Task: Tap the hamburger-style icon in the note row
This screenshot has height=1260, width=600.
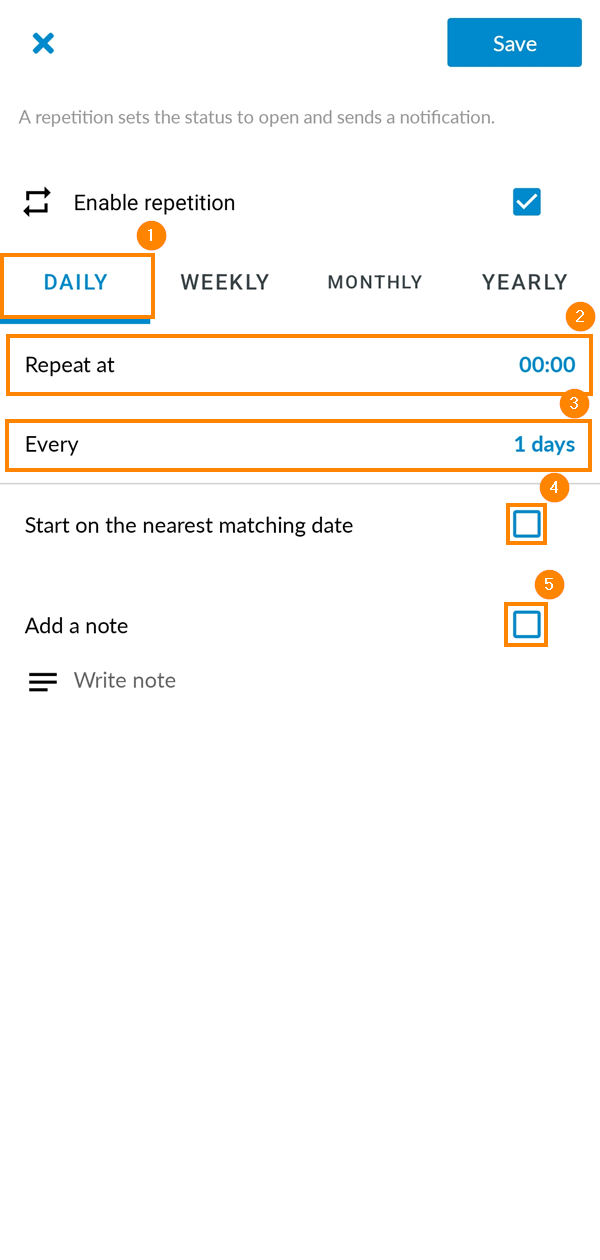Action: tap(42, 681)
